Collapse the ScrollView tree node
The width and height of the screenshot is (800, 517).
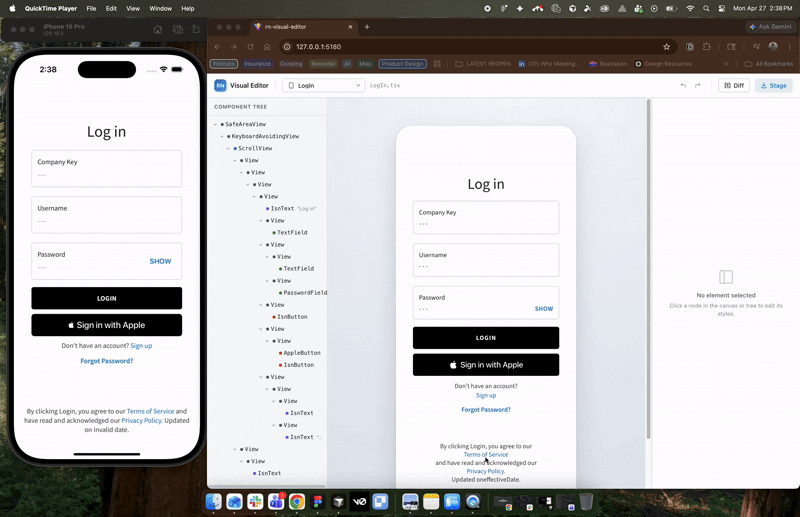(228, 148)
